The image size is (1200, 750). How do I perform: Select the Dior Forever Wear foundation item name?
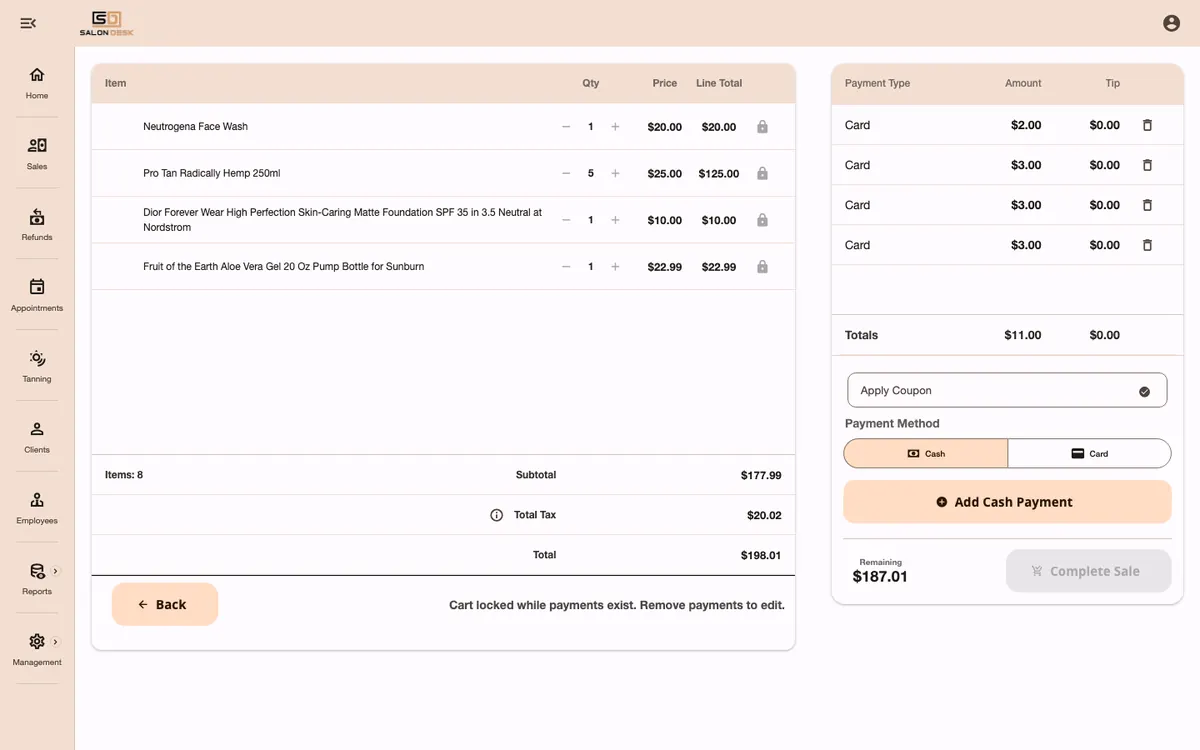pyautogui.click(x=343, y=220)
